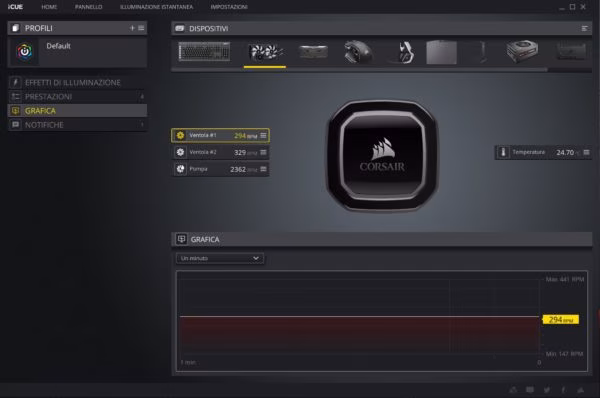Open the Dispositivi panel menu icon

585,28
